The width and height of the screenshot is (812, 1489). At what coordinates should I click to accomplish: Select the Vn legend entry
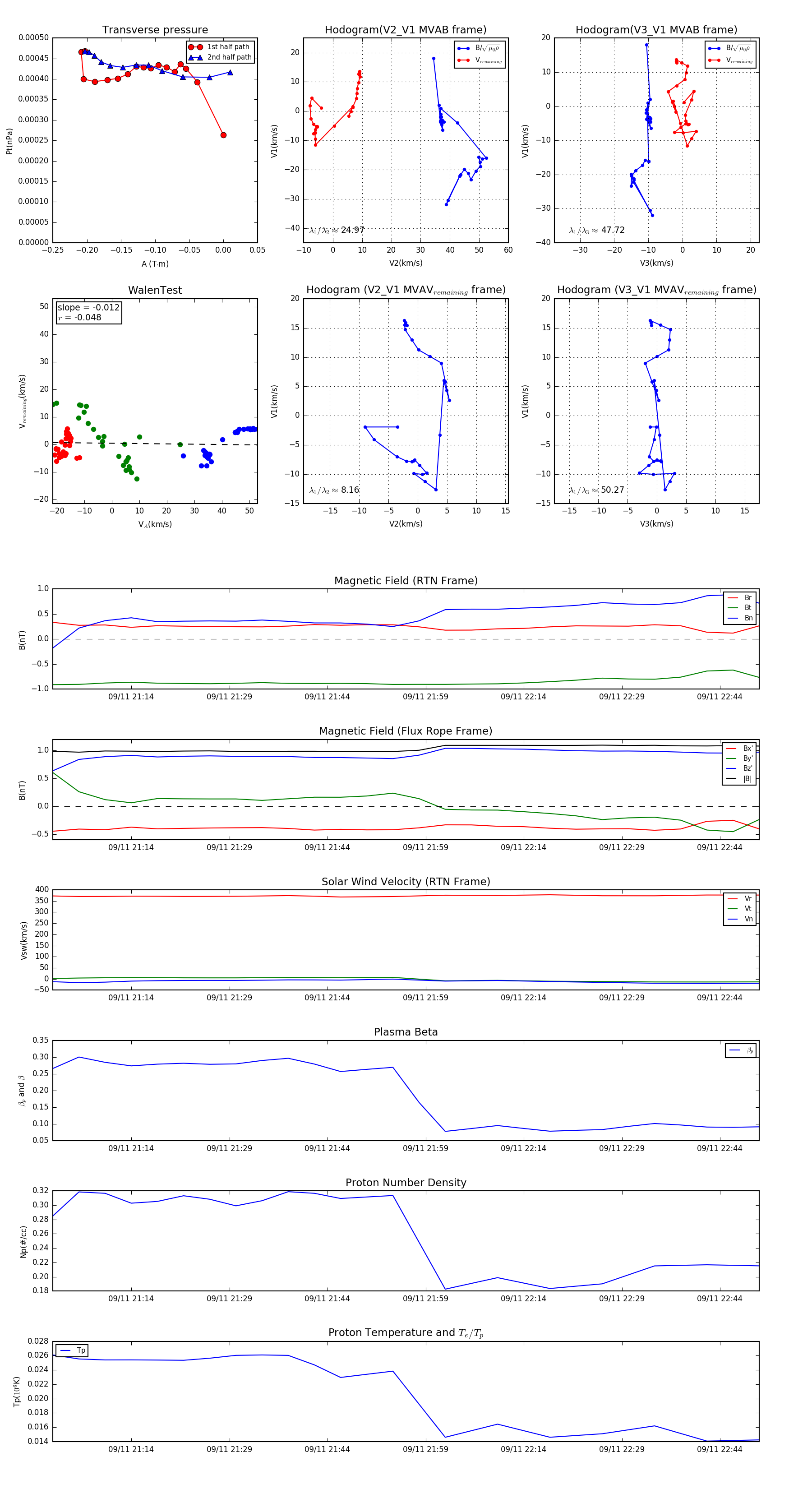point(740,919)
